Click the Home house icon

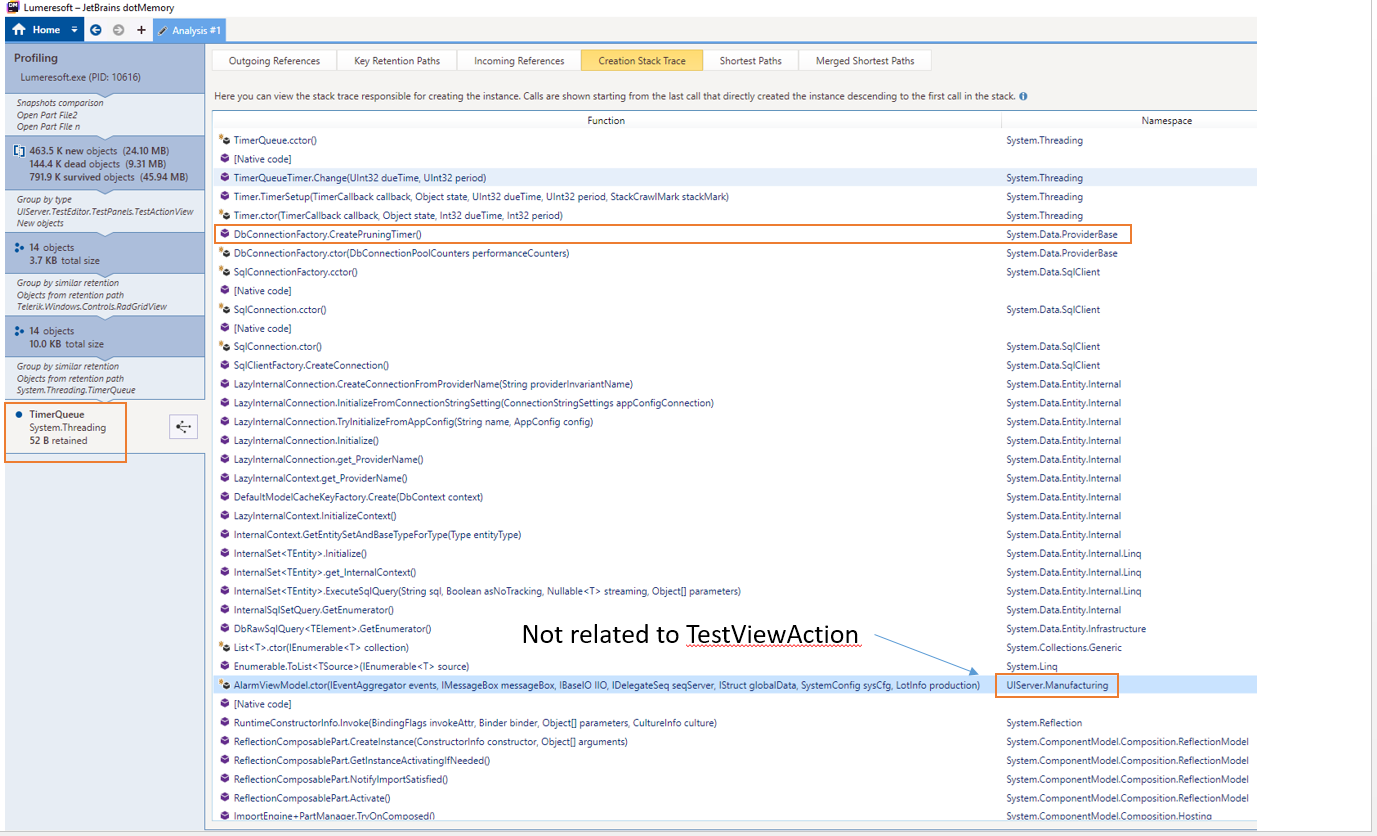point(19,30)
